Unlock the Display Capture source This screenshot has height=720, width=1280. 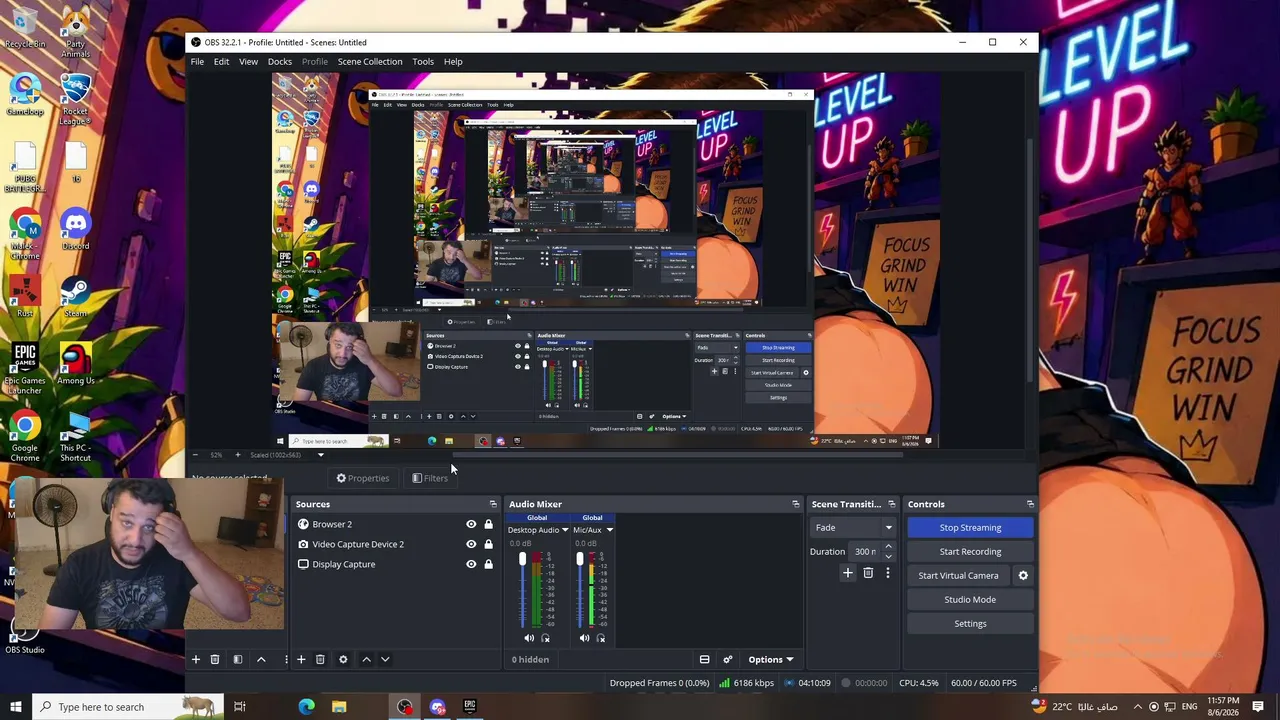488,564
